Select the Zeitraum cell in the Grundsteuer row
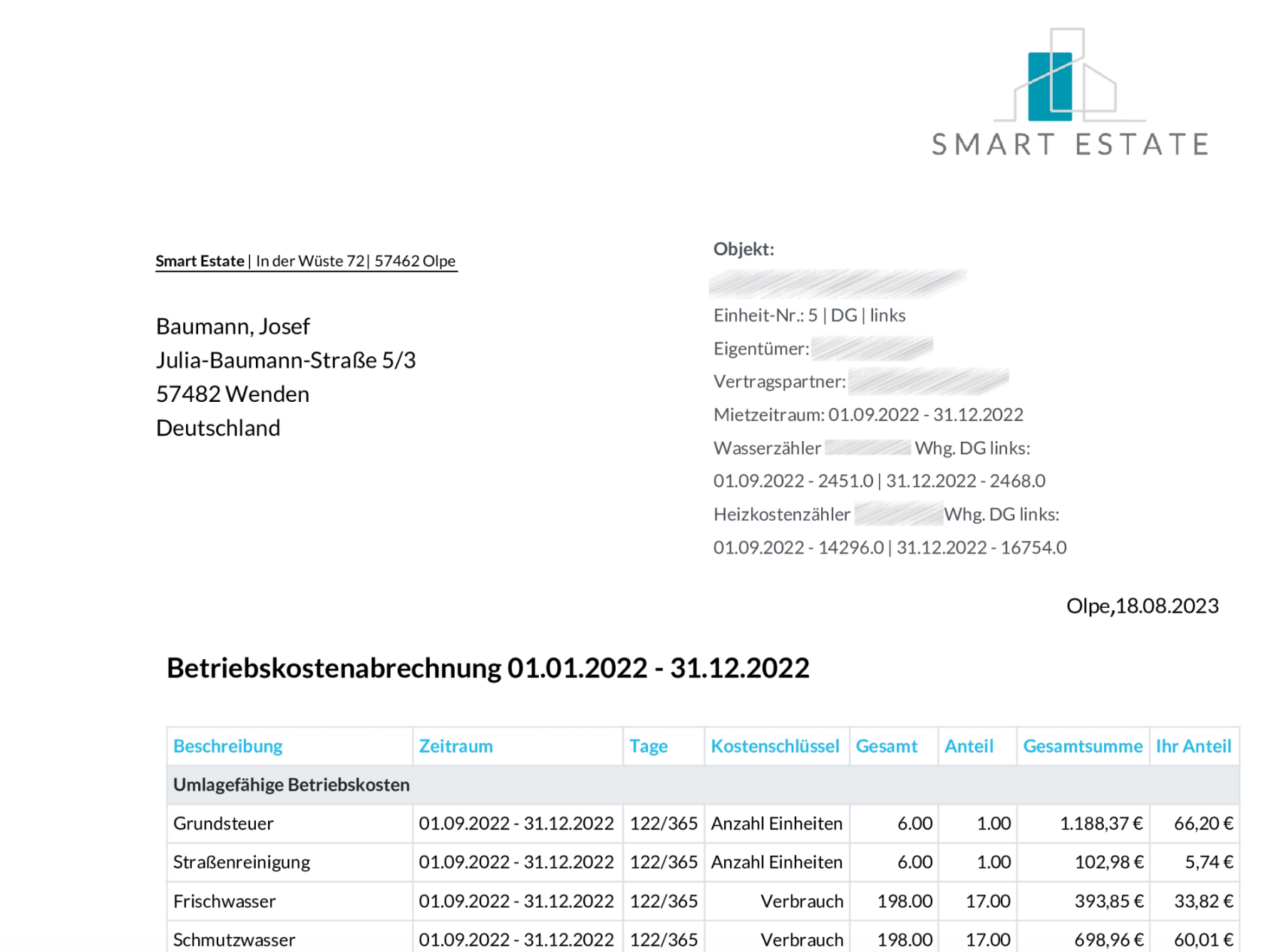 pos(517,824)
